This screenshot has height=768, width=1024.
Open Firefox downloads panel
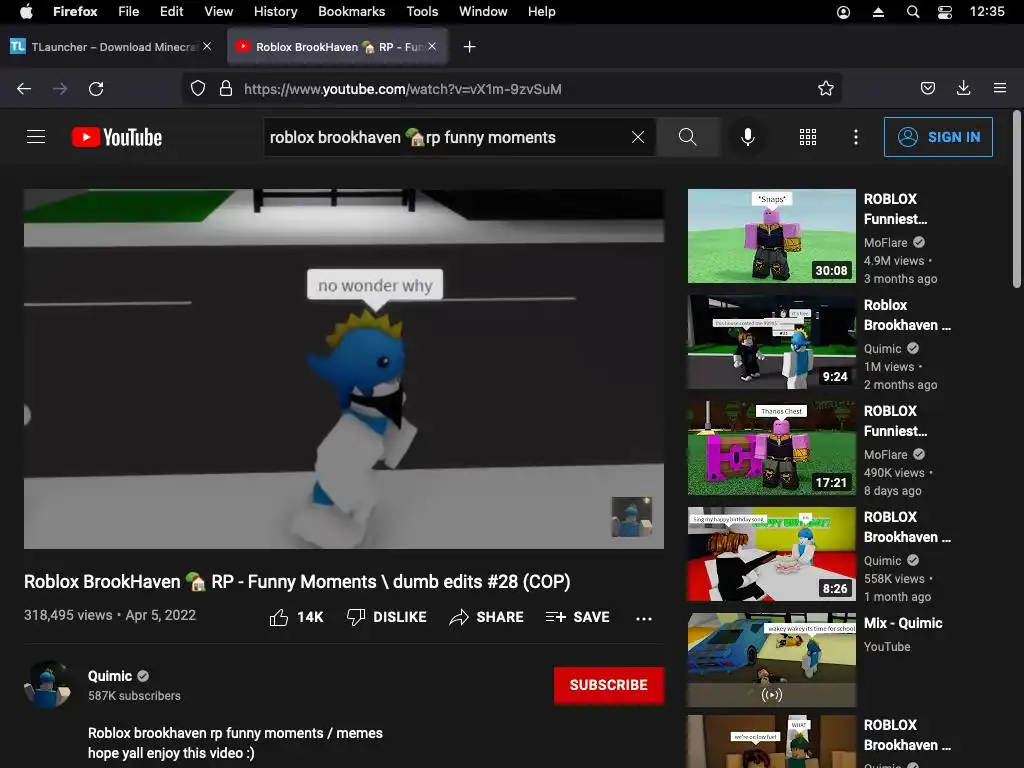[x=963, y=88]
